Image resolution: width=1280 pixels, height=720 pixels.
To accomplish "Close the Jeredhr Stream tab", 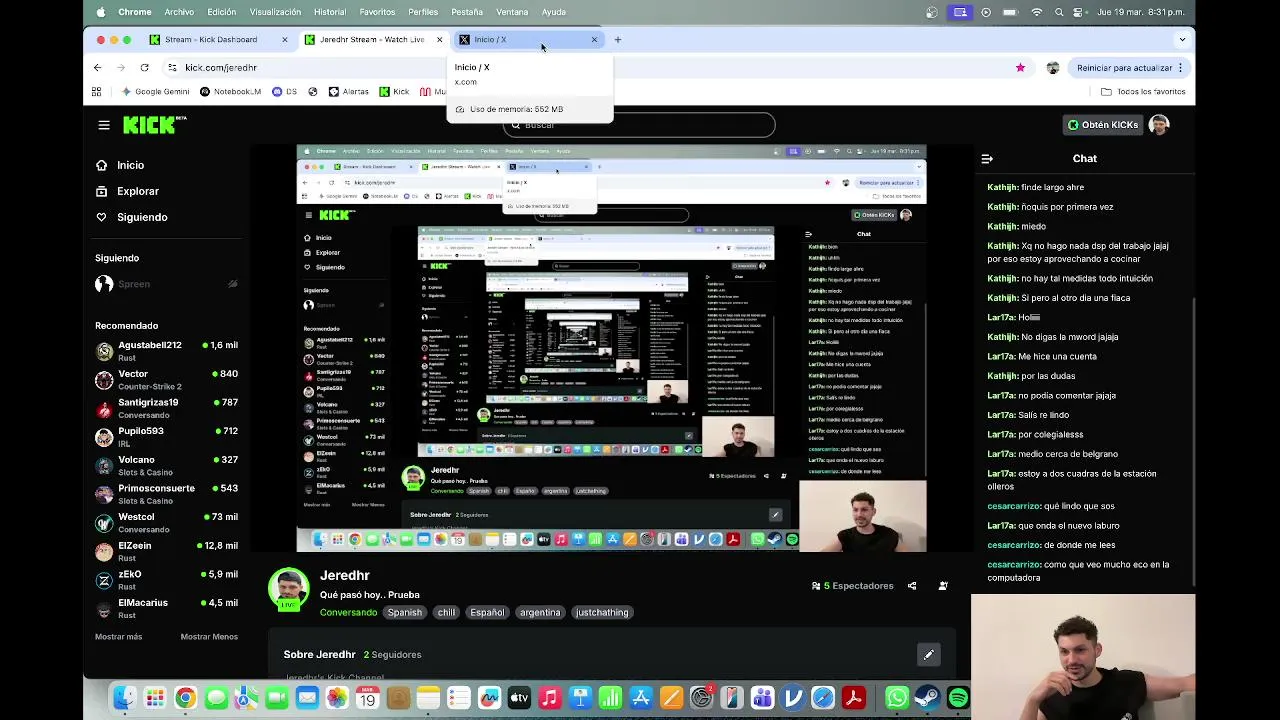I will click(x=439, y=40).
